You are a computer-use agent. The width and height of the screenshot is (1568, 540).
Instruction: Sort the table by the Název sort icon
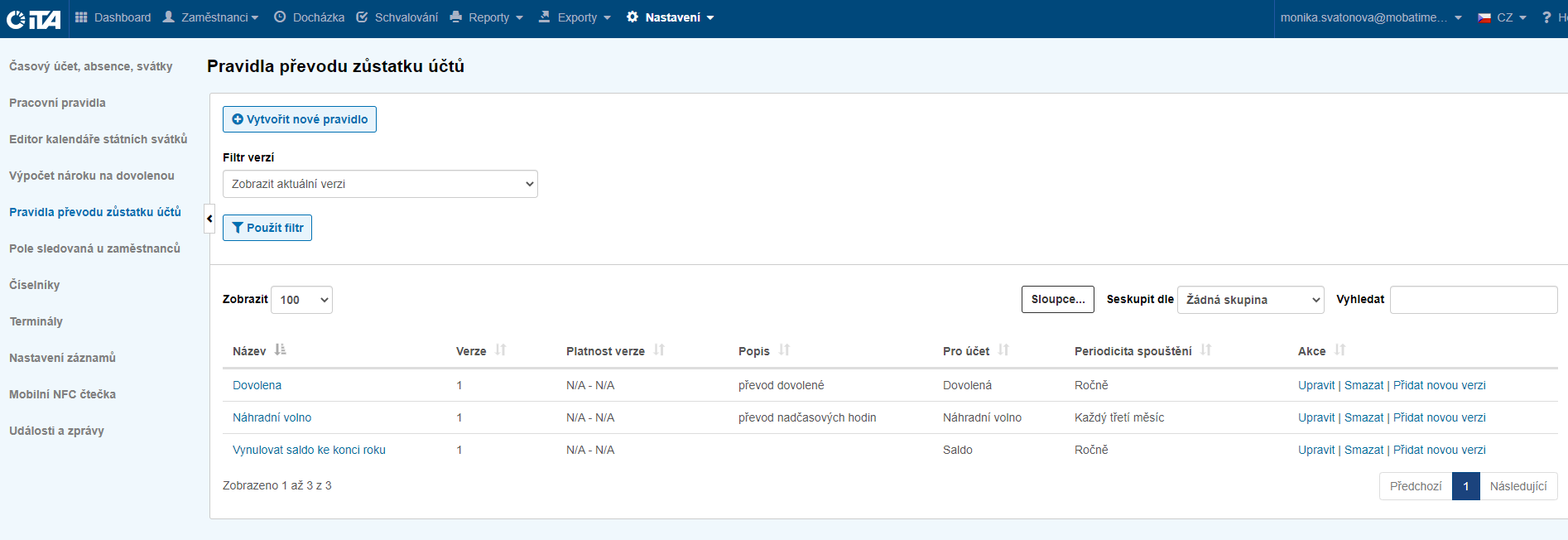click(281, 350)
